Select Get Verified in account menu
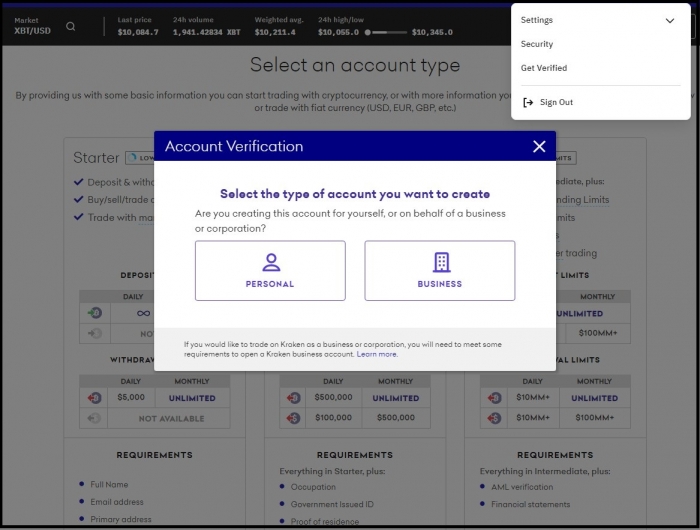This screenshot has width=700, height=530. 544,68
